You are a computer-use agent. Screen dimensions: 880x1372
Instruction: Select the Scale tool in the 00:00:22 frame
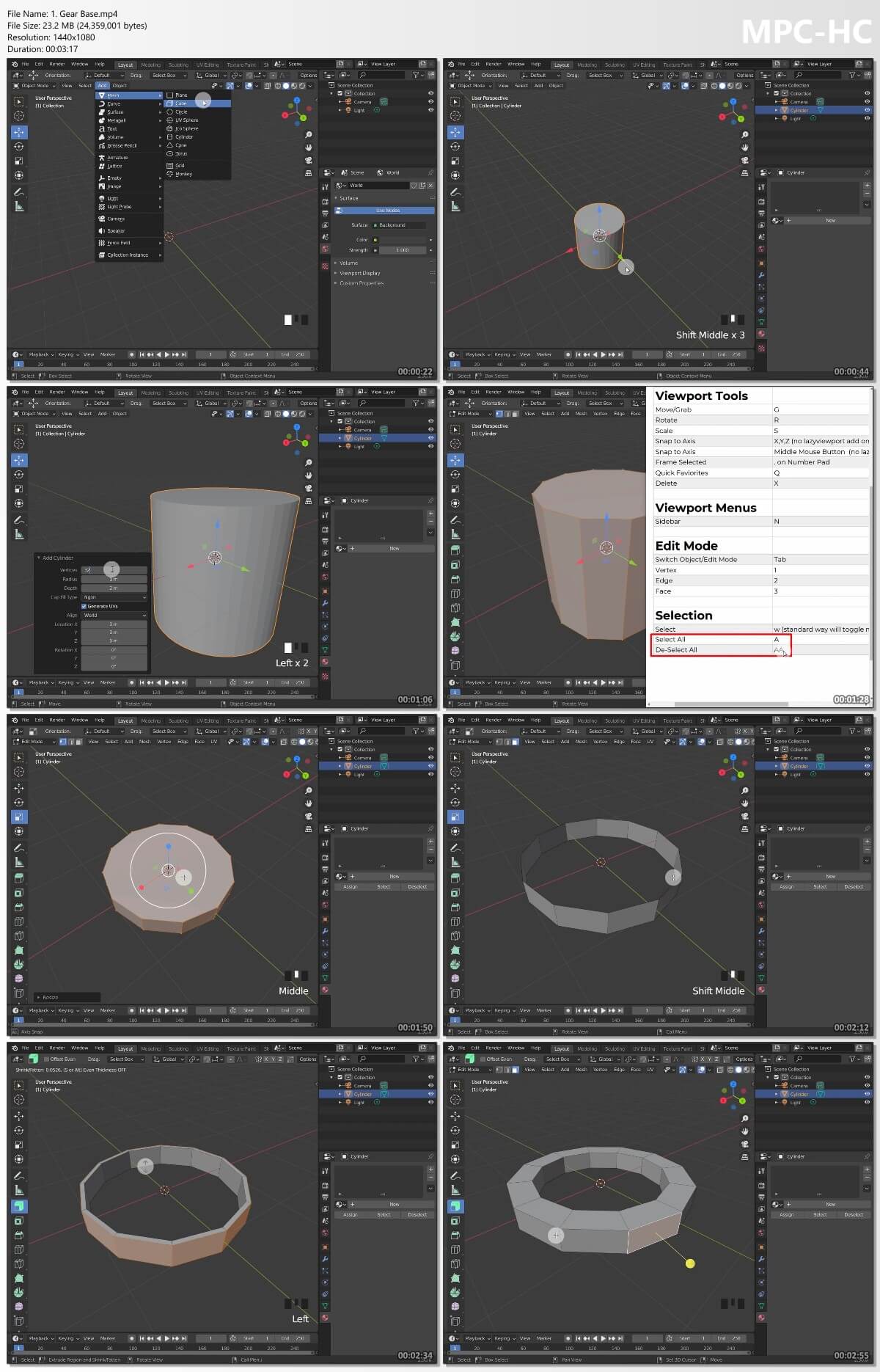[19, 161]
